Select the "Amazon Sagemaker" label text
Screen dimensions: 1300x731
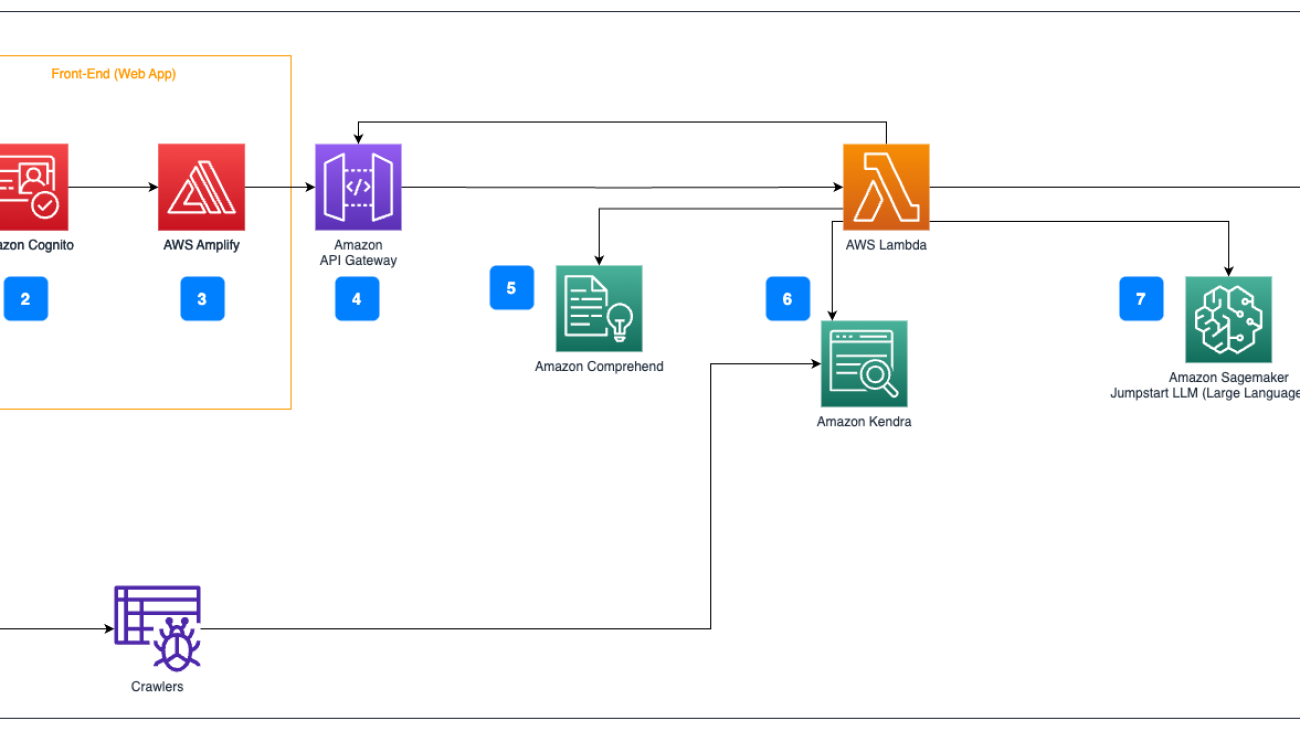point(1228,378)
